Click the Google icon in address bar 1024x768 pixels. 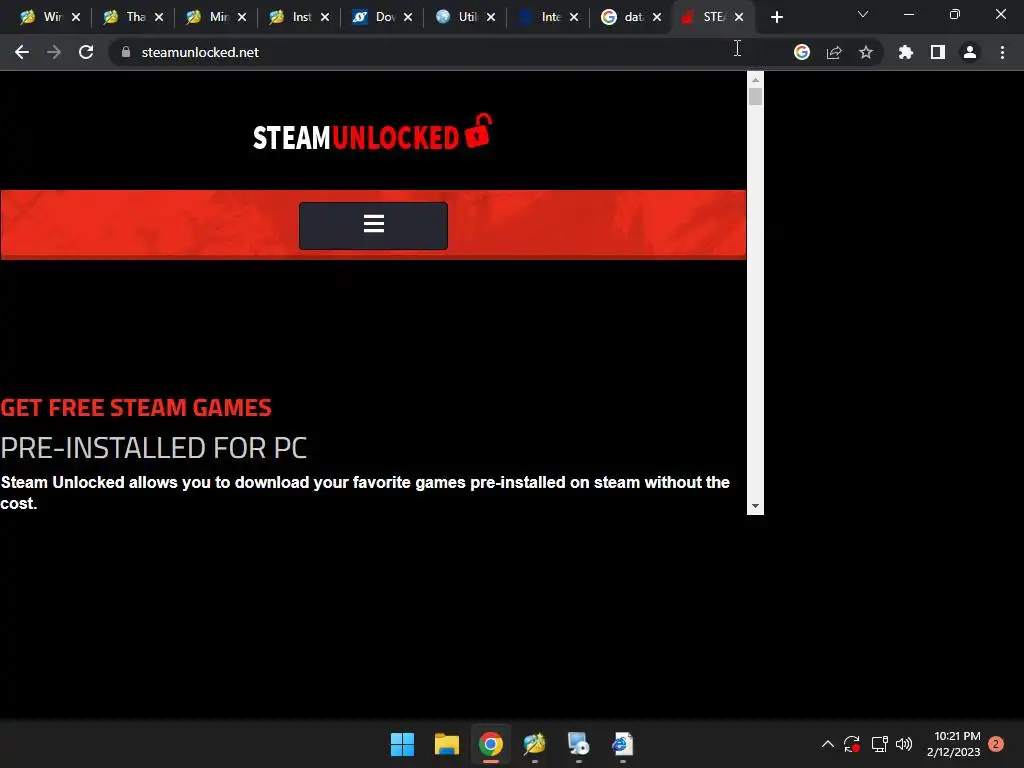[x=802, y=52]
